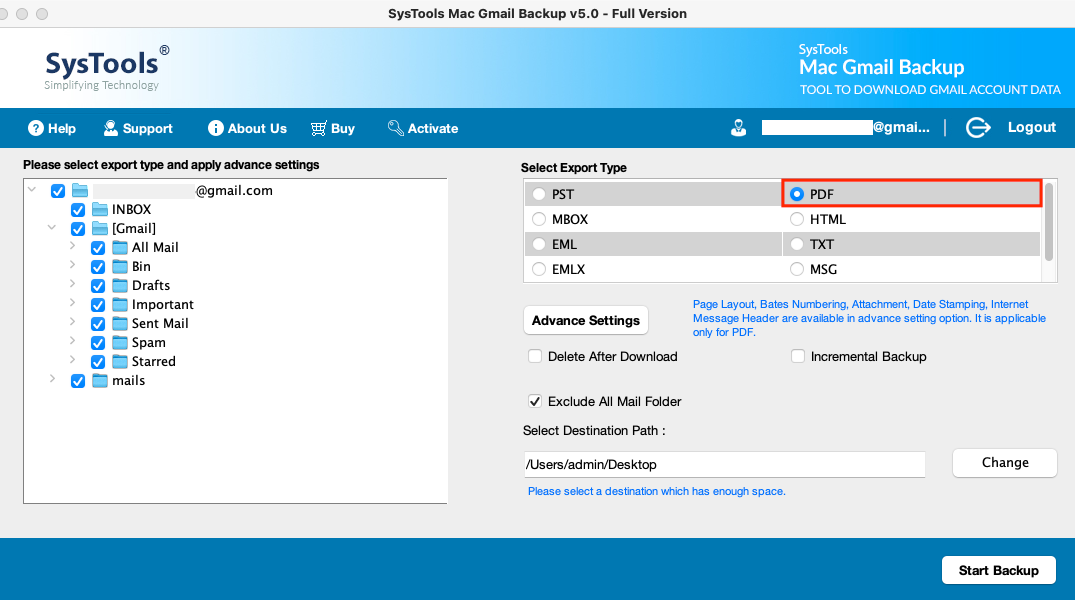Image resolution: width=1075 pixels, height=600 pixels.
Task: Expand the Drafts folder
Action: pyautogui.click(x=73, y=284)
